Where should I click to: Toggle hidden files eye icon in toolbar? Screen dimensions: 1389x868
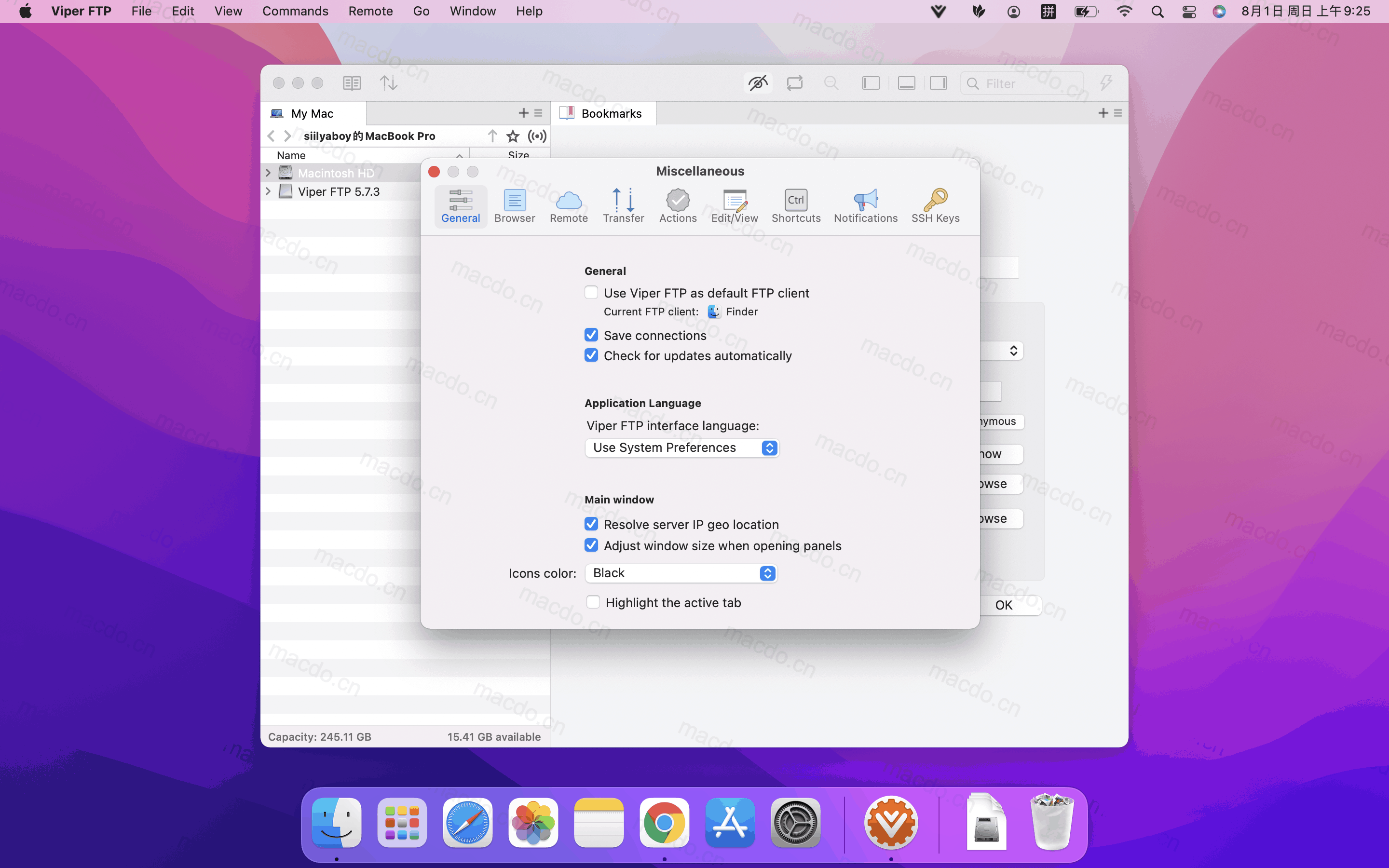758,83
